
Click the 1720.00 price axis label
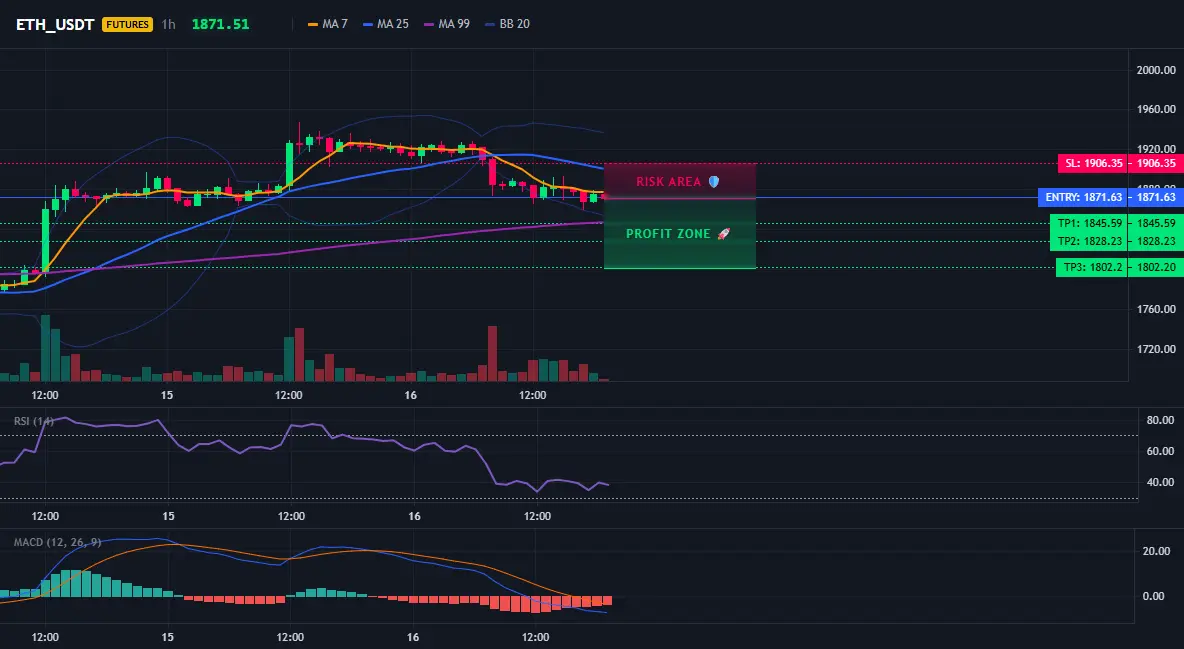pyautogui.click(x=1156, y=349)
